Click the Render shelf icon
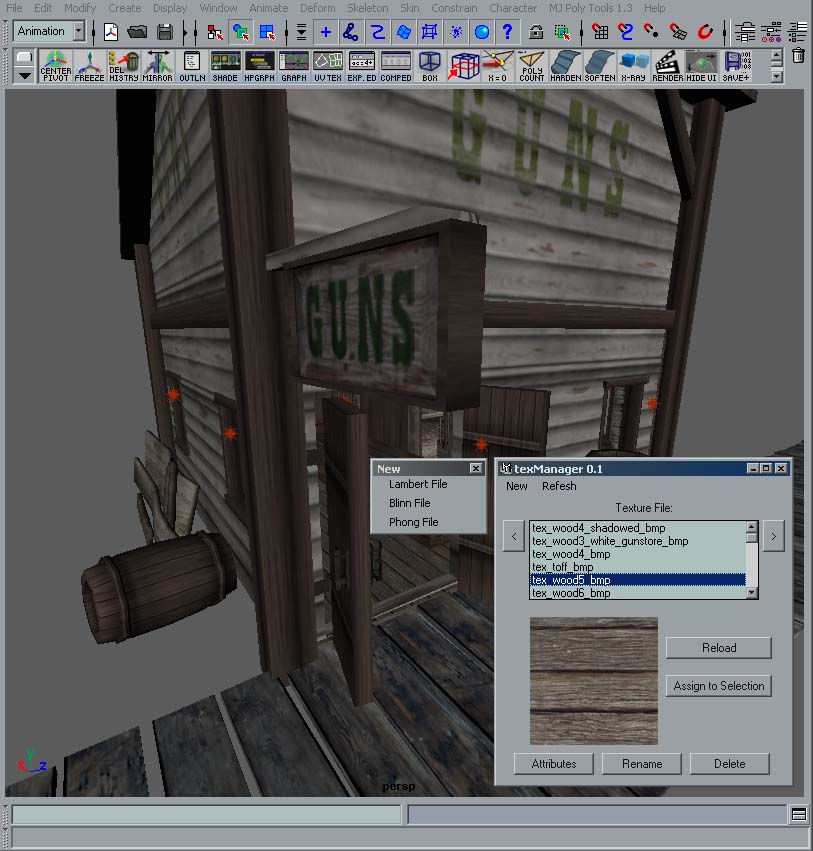 tap(668, 67)
